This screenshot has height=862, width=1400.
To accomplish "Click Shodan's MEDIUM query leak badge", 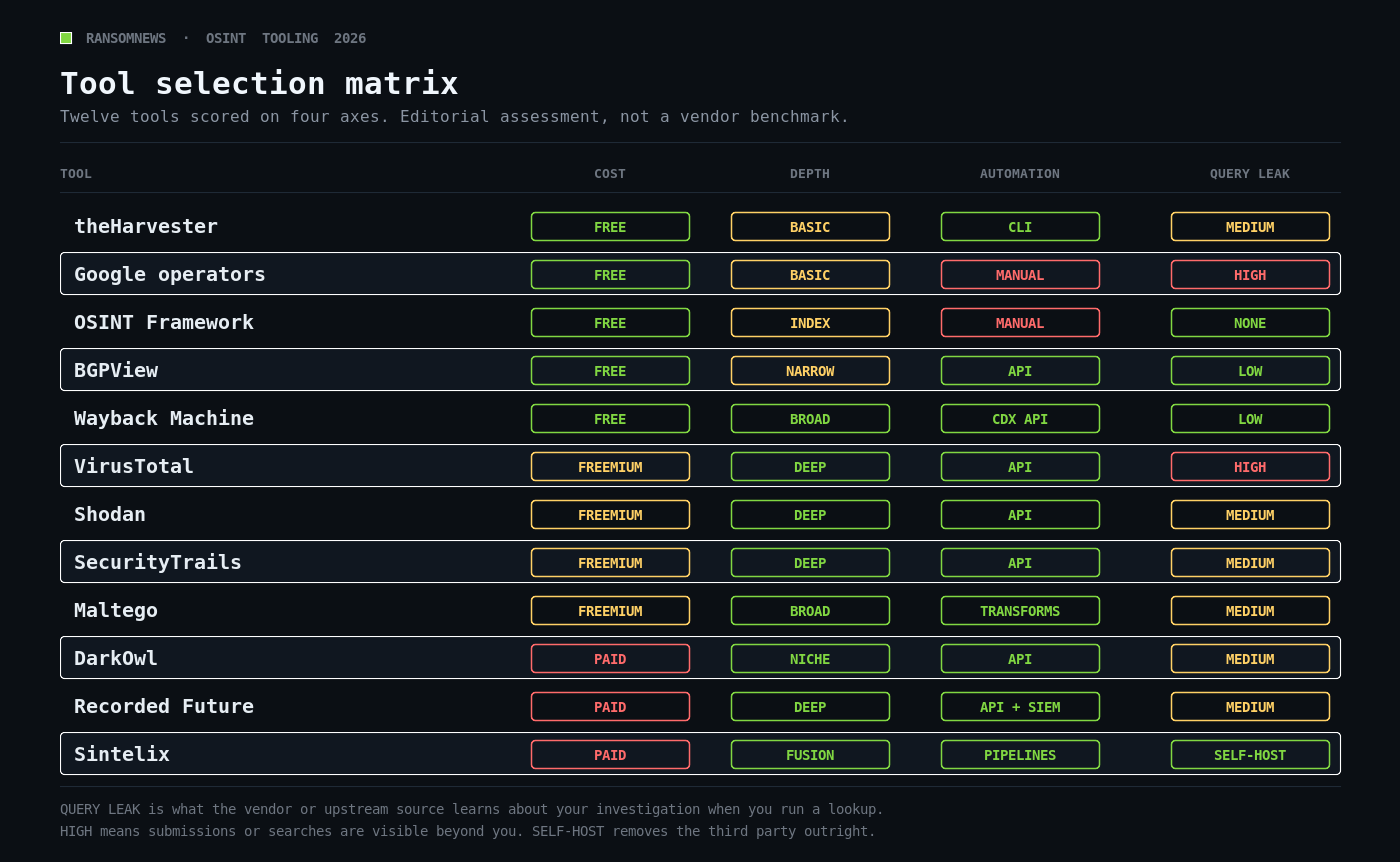I will 1250,515.
